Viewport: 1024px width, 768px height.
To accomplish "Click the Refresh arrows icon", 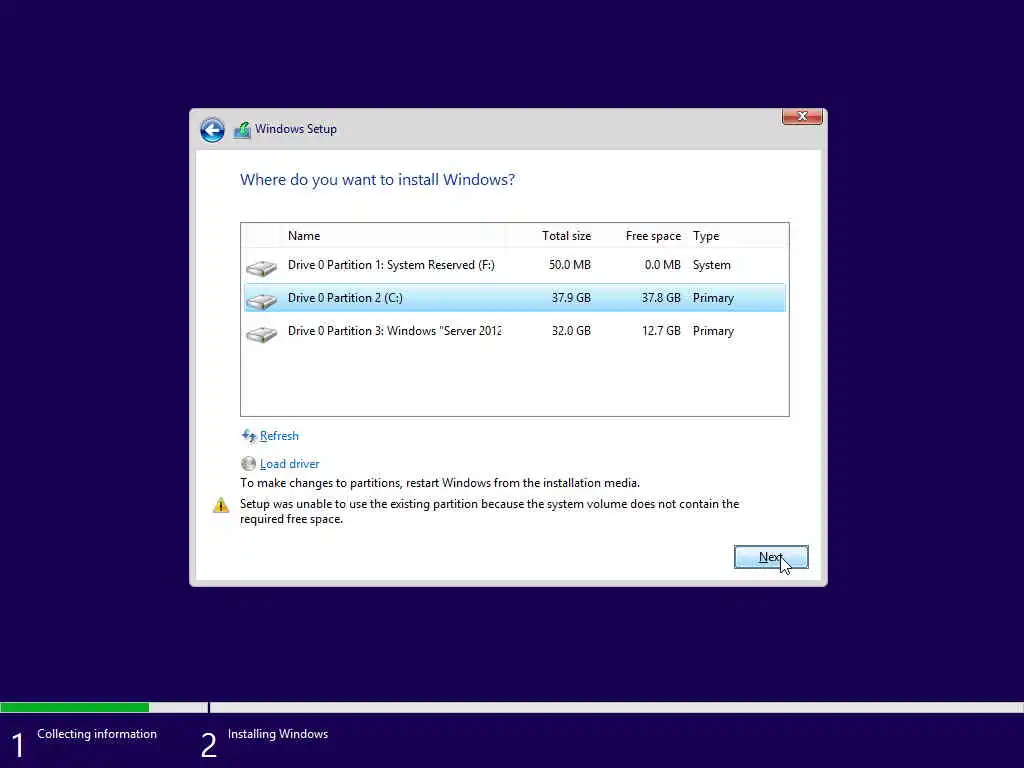I will [x=249, y=436].
